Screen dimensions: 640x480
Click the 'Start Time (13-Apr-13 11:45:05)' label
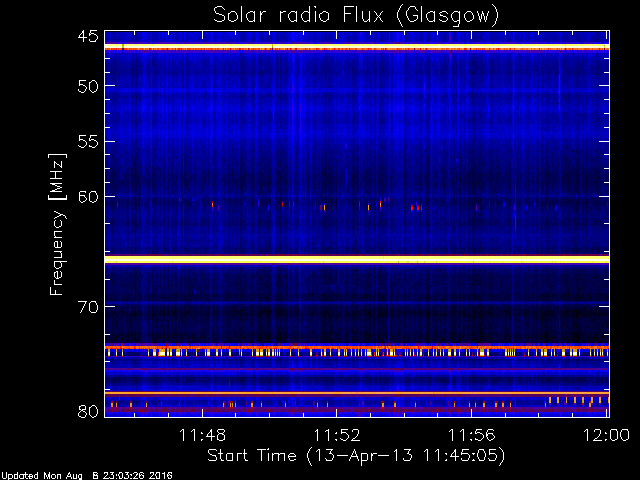pos(356,456)
